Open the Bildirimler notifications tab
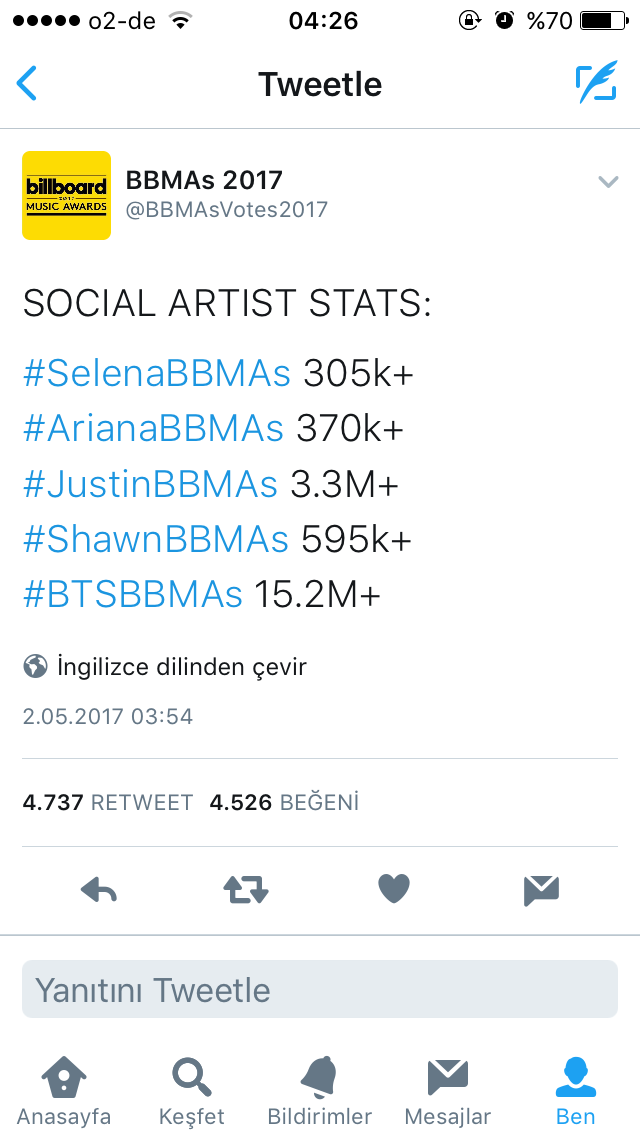Viewport: 640px width, 1136px height. 320,1092
